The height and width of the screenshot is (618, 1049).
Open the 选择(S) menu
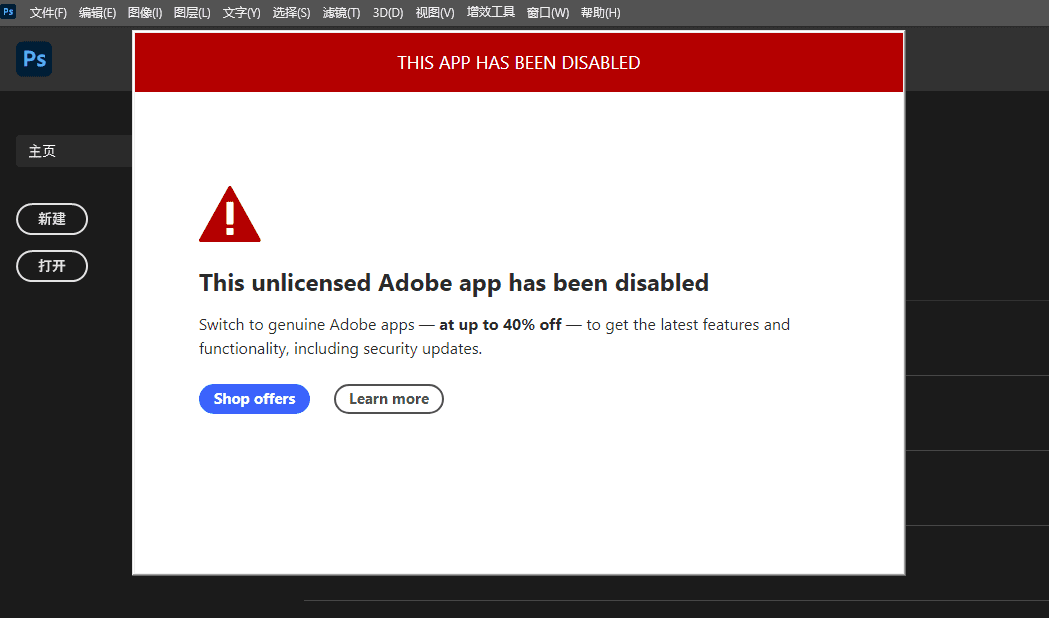tap(290, 13)
